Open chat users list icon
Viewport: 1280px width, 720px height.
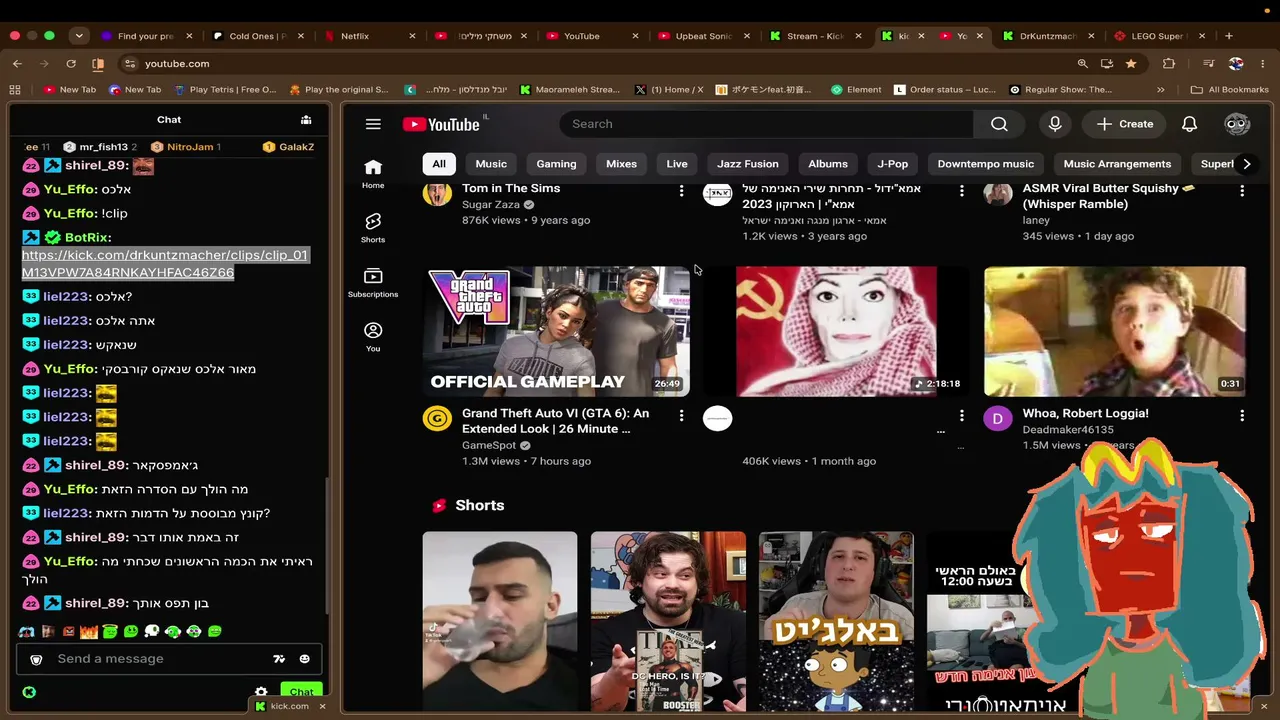coord(306,120)
